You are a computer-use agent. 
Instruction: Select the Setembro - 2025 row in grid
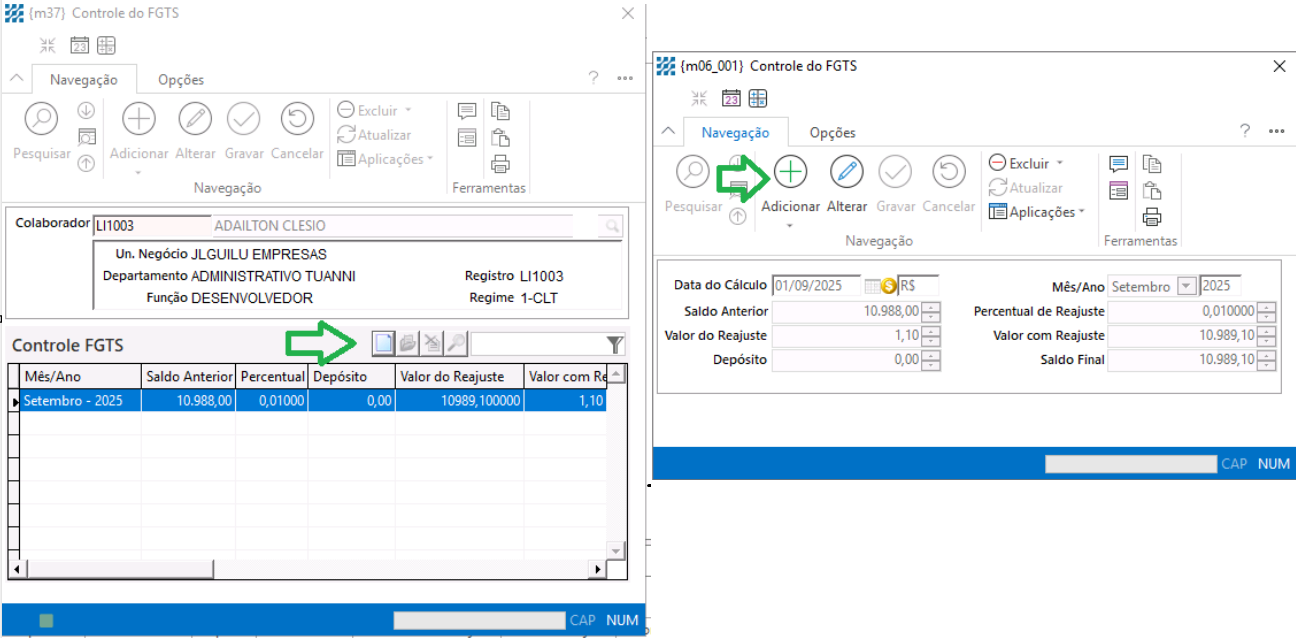click(x=80, y=401)
